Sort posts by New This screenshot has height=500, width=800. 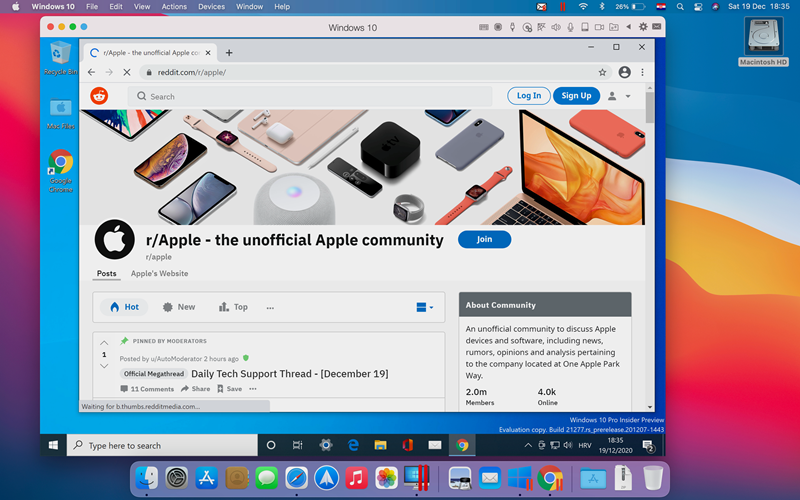(x=179, y=307)
